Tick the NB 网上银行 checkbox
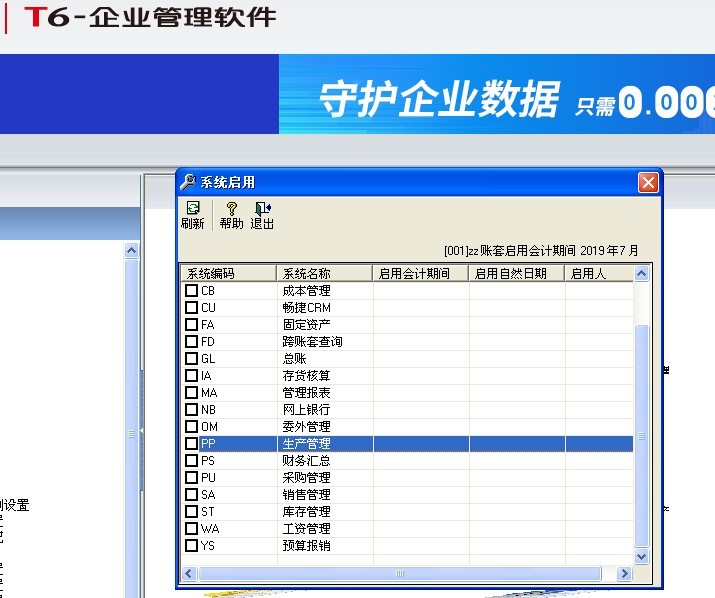 [x=192, y=410]
